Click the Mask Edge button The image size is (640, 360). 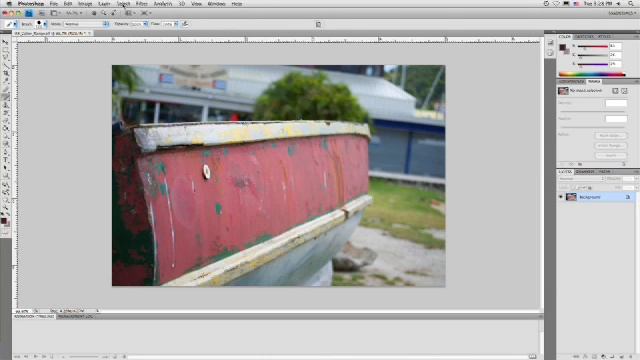click(610, 136)
